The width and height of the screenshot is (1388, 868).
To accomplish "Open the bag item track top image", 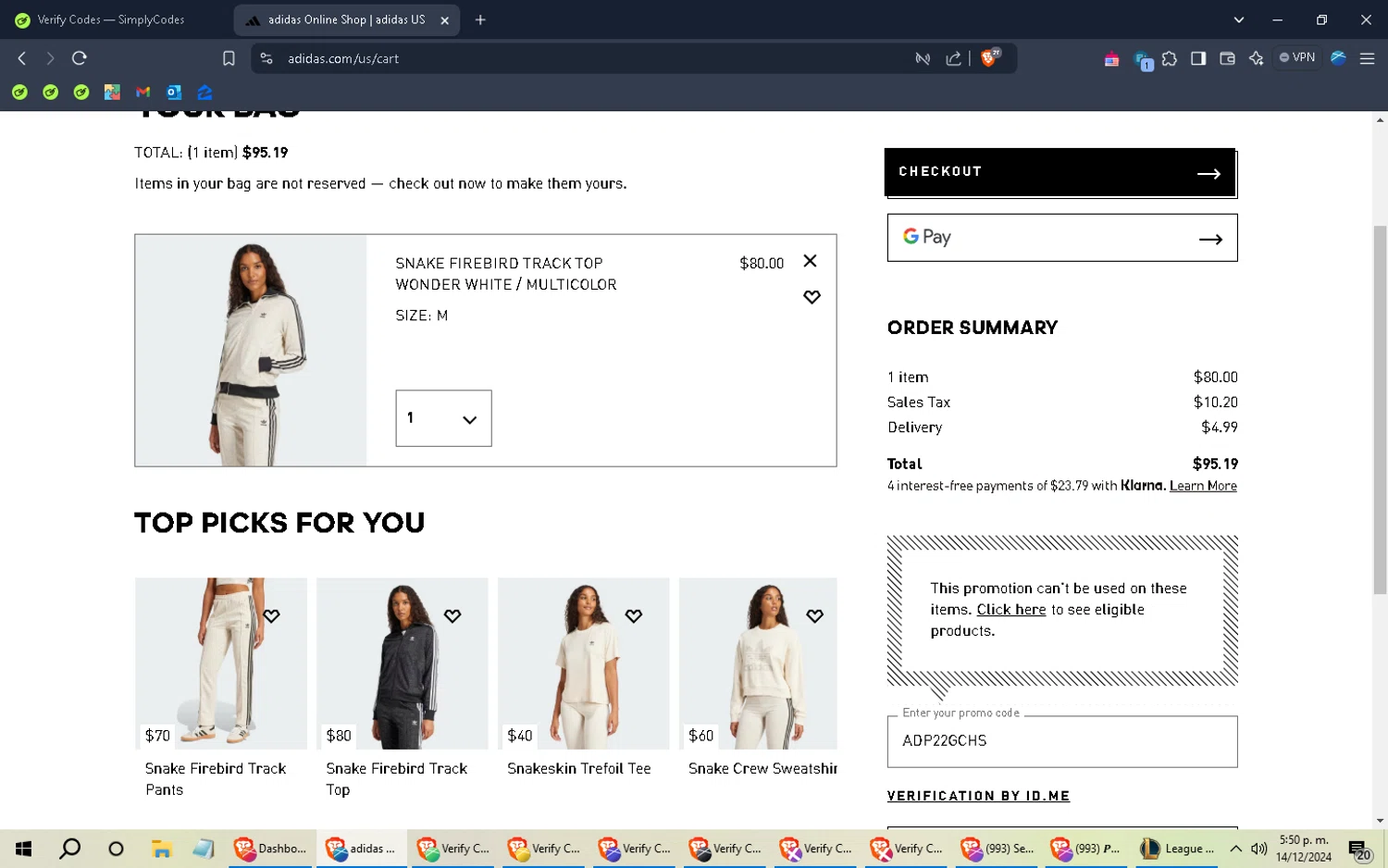I will pyautogui.click(x=251, y=351).
